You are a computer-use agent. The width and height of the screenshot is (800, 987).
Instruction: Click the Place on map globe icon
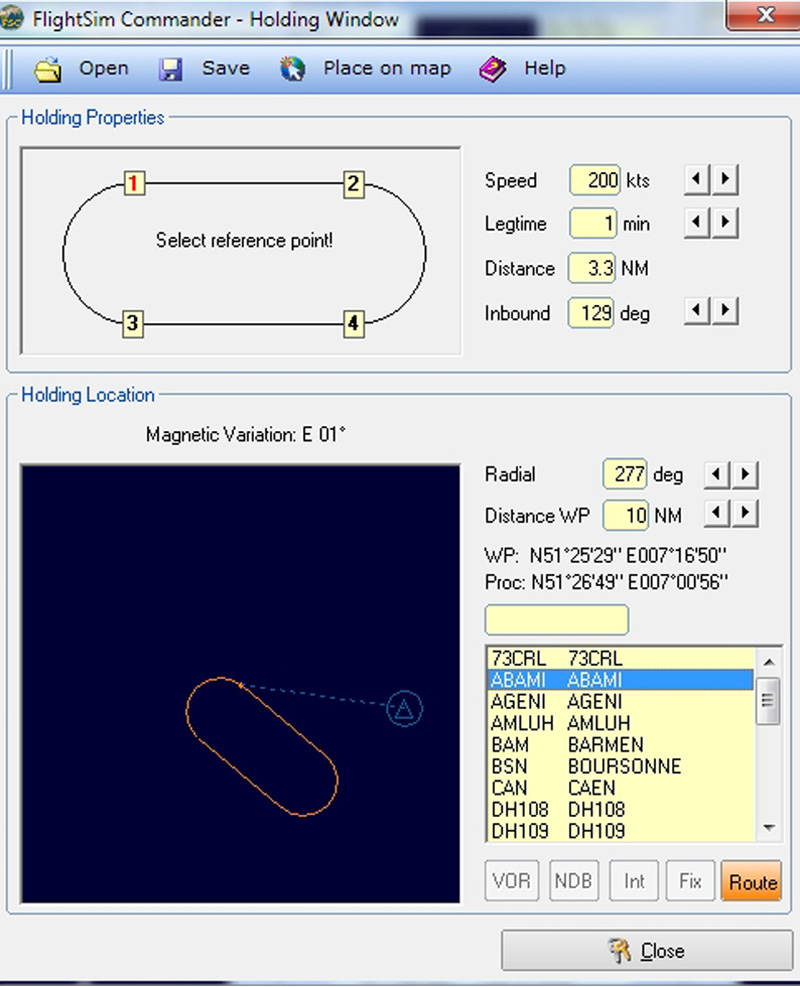tap(292, 69)
